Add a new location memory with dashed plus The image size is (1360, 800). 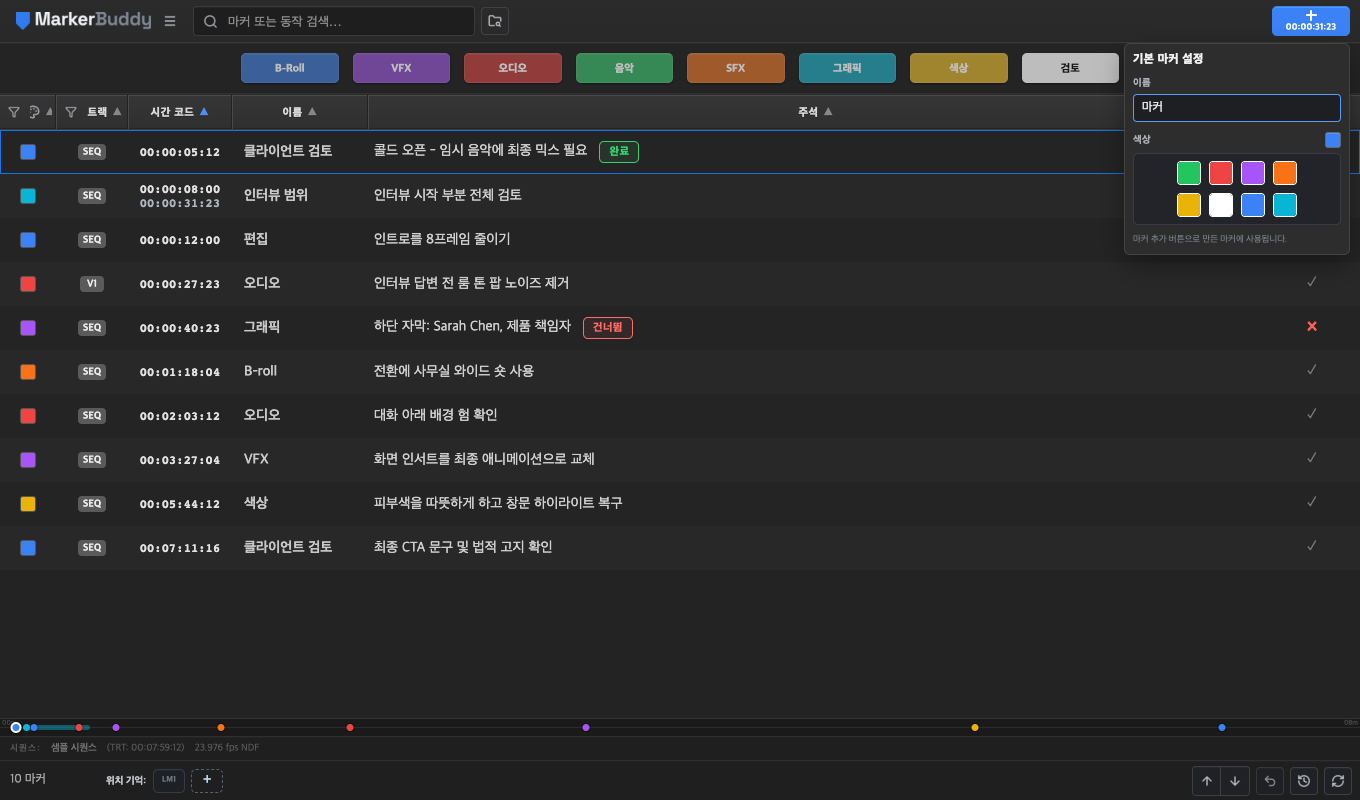[207, 780]
